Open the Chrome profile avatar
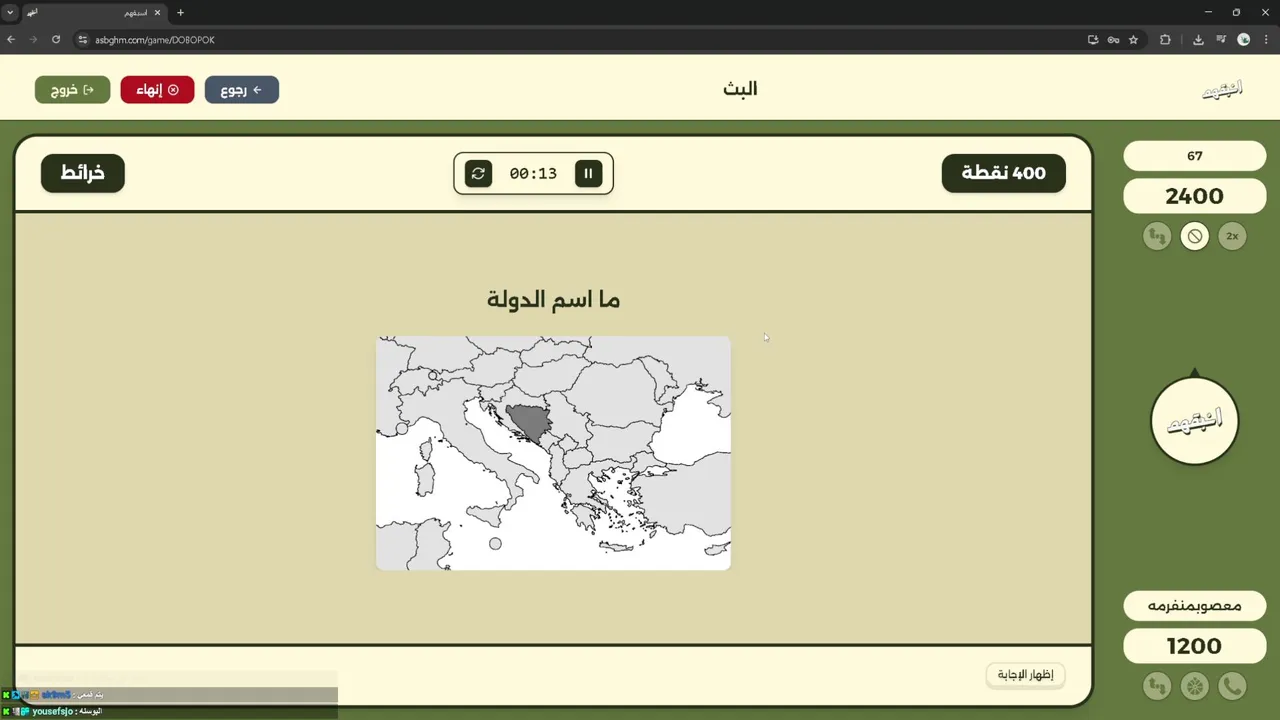The image size is (1280, 720). pyautogui.click(x=1244, y=40)
